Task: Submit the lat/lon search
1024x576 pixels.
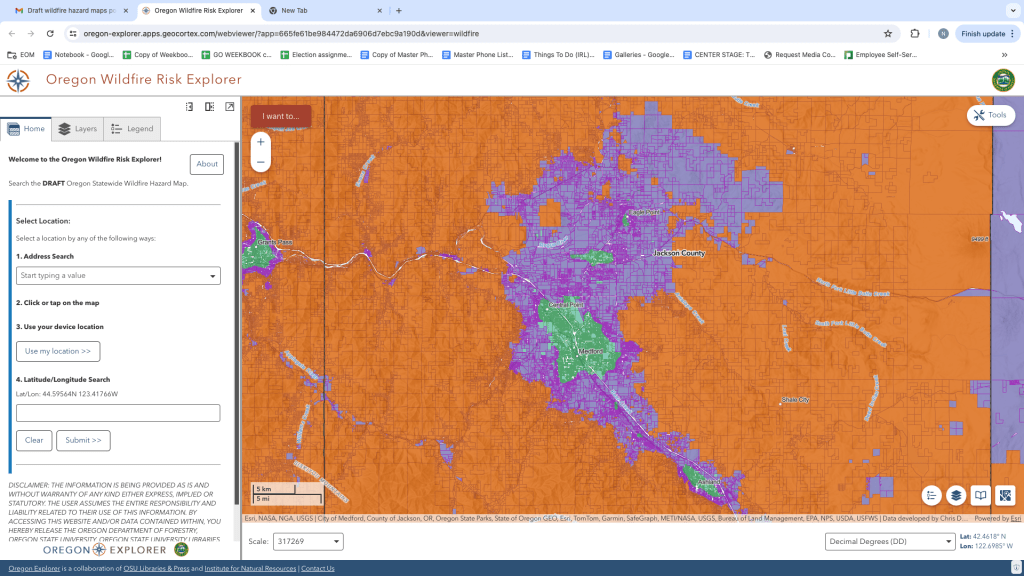Action: [x=84, y=440]
